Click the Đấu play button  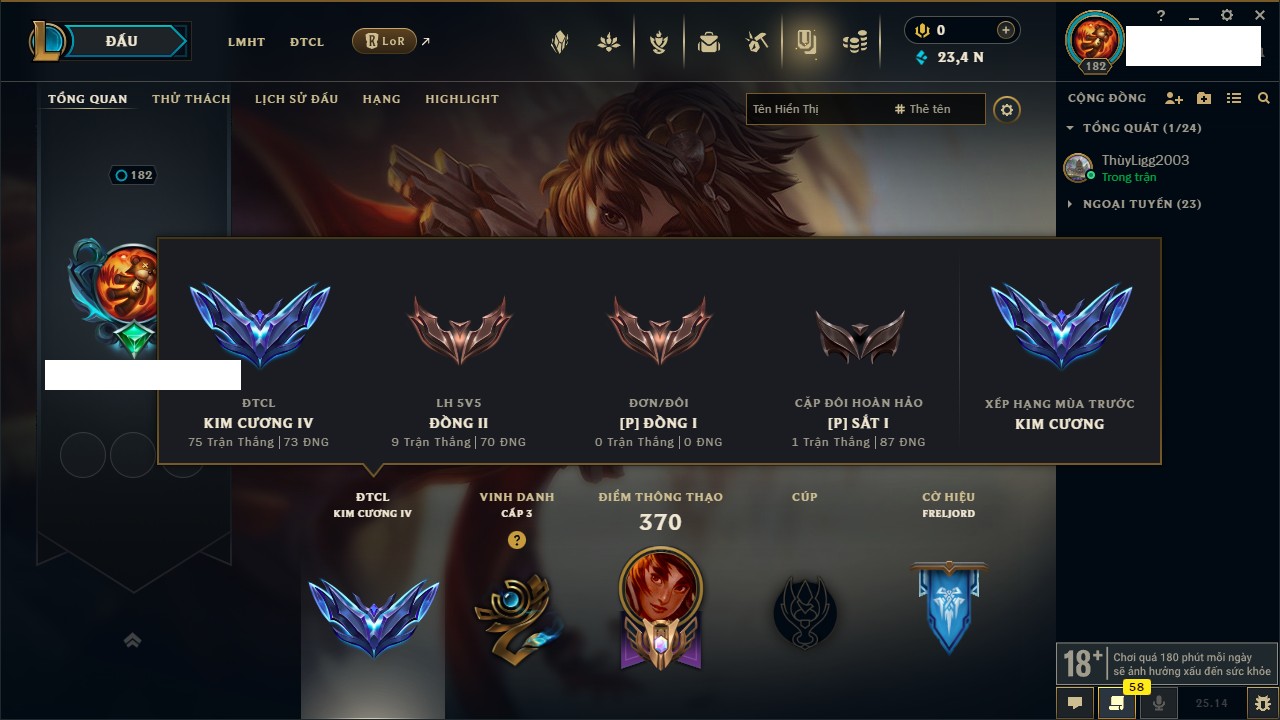(120, 41)
